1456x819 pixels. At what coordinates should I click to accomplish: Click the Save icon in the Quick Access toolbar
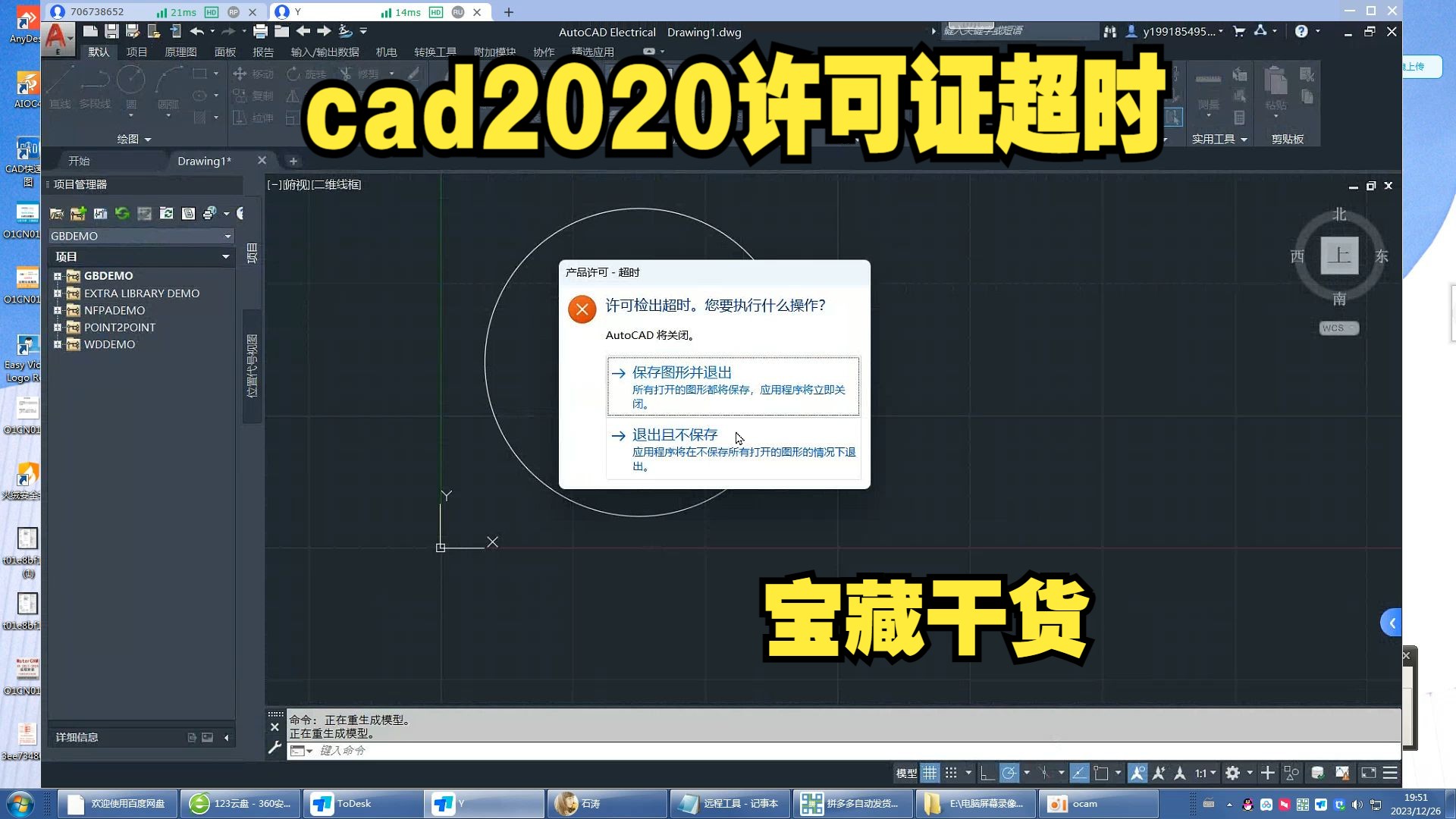[x=111, y=30]
